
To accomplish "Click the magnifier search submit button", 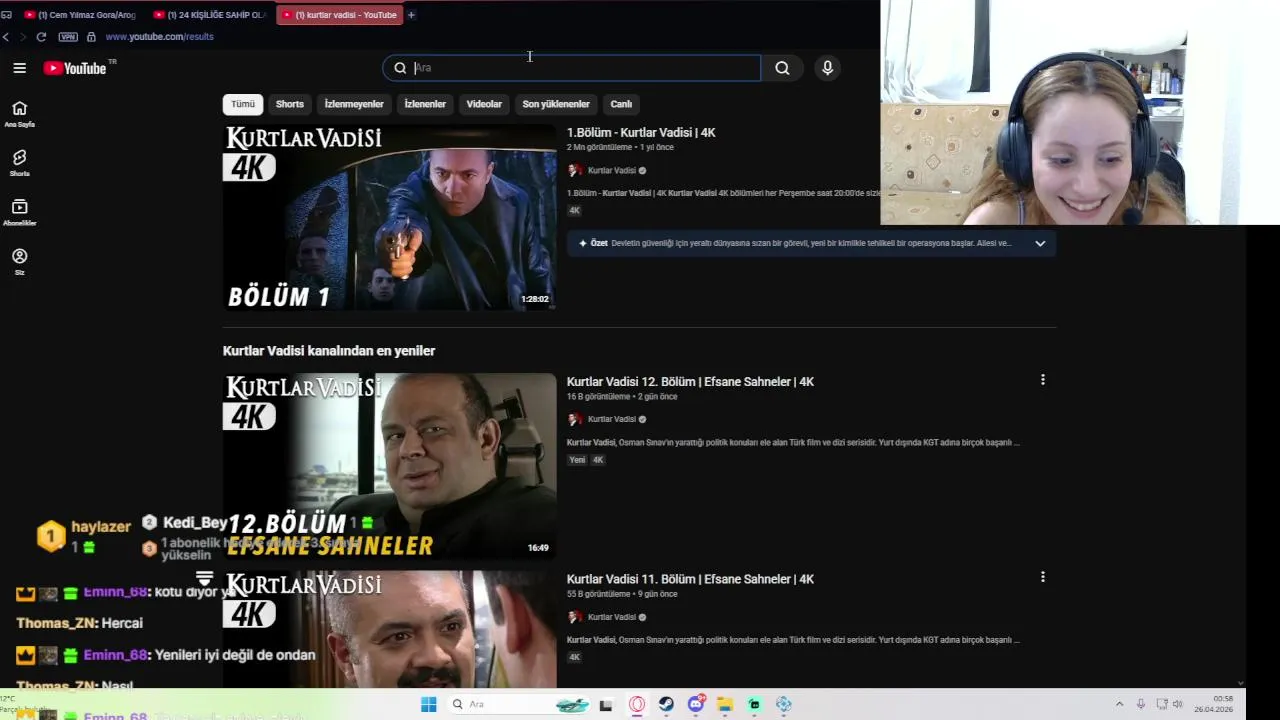I will (782, 68).
